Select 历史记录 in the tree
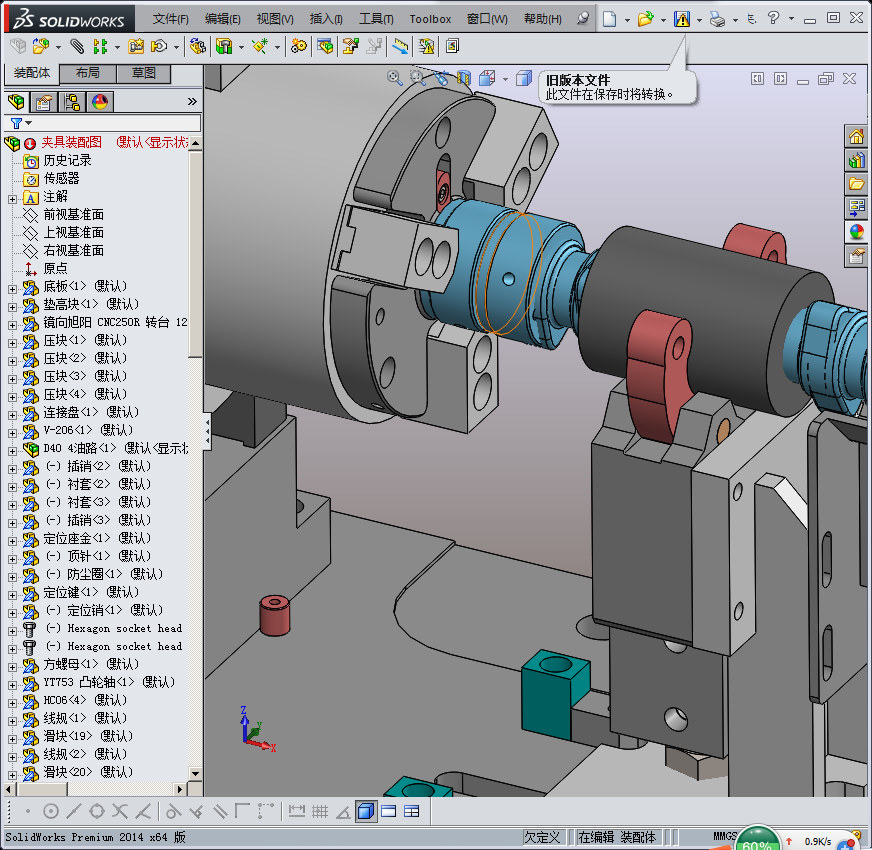The height and width of the screenshot is (850, 872). (67, 161)
